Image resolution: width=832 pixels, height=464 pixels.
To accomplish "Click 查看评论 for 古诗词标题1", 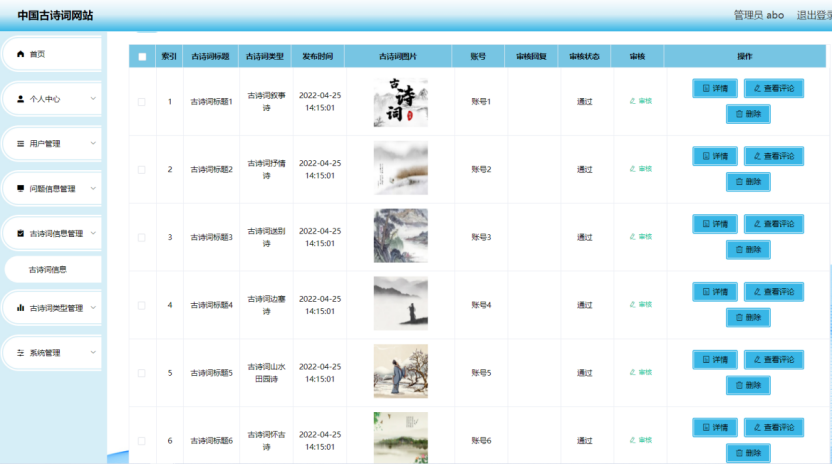I will [774, 88].
